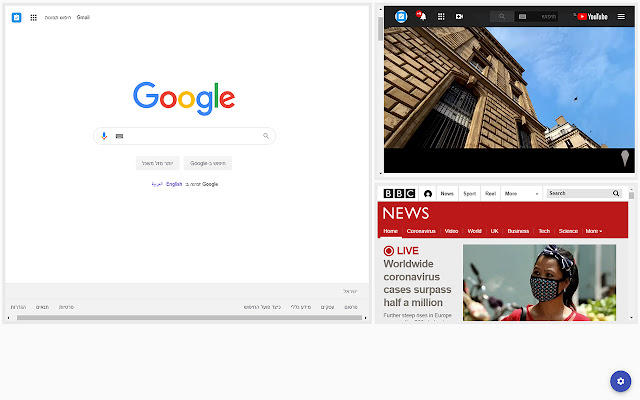Viewport: 640px width, 400px height.
Task: Click the Google logo
Action: pyautogui.click(x=184, y=98)
